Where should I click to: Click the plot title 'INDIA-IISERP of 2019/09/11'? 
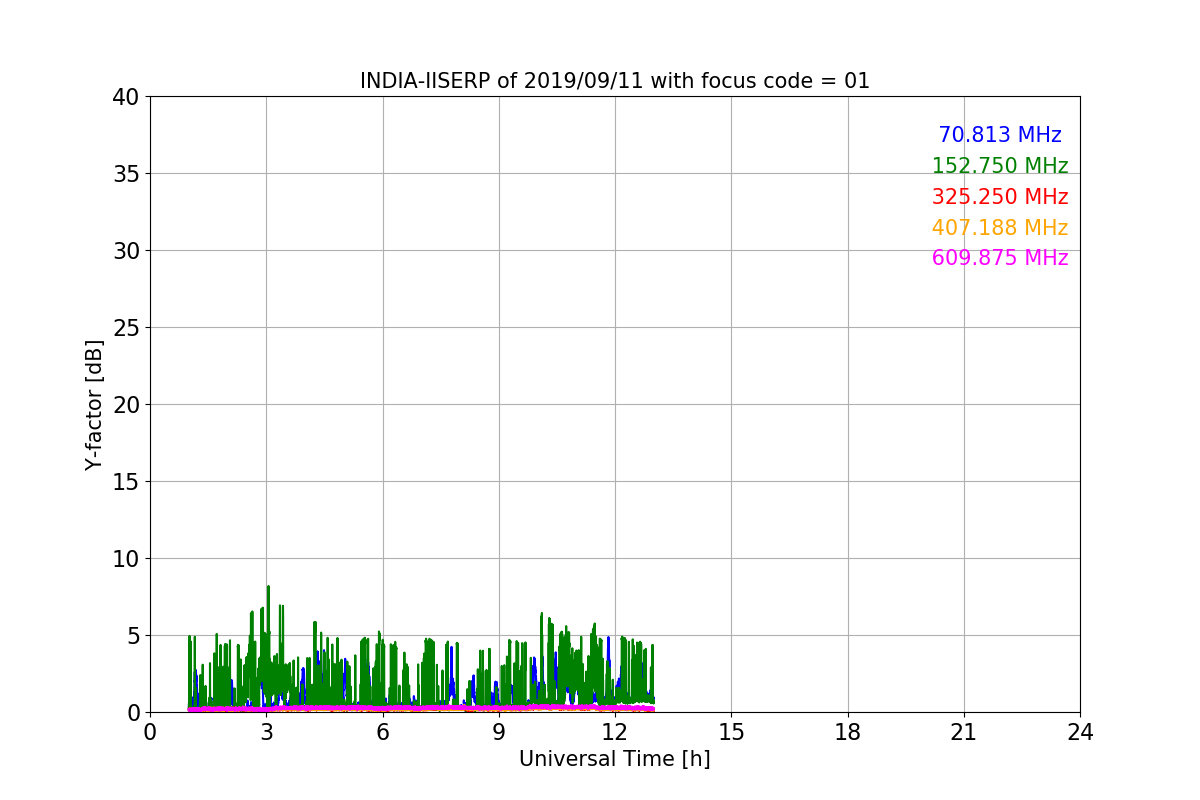pos(503,81)
